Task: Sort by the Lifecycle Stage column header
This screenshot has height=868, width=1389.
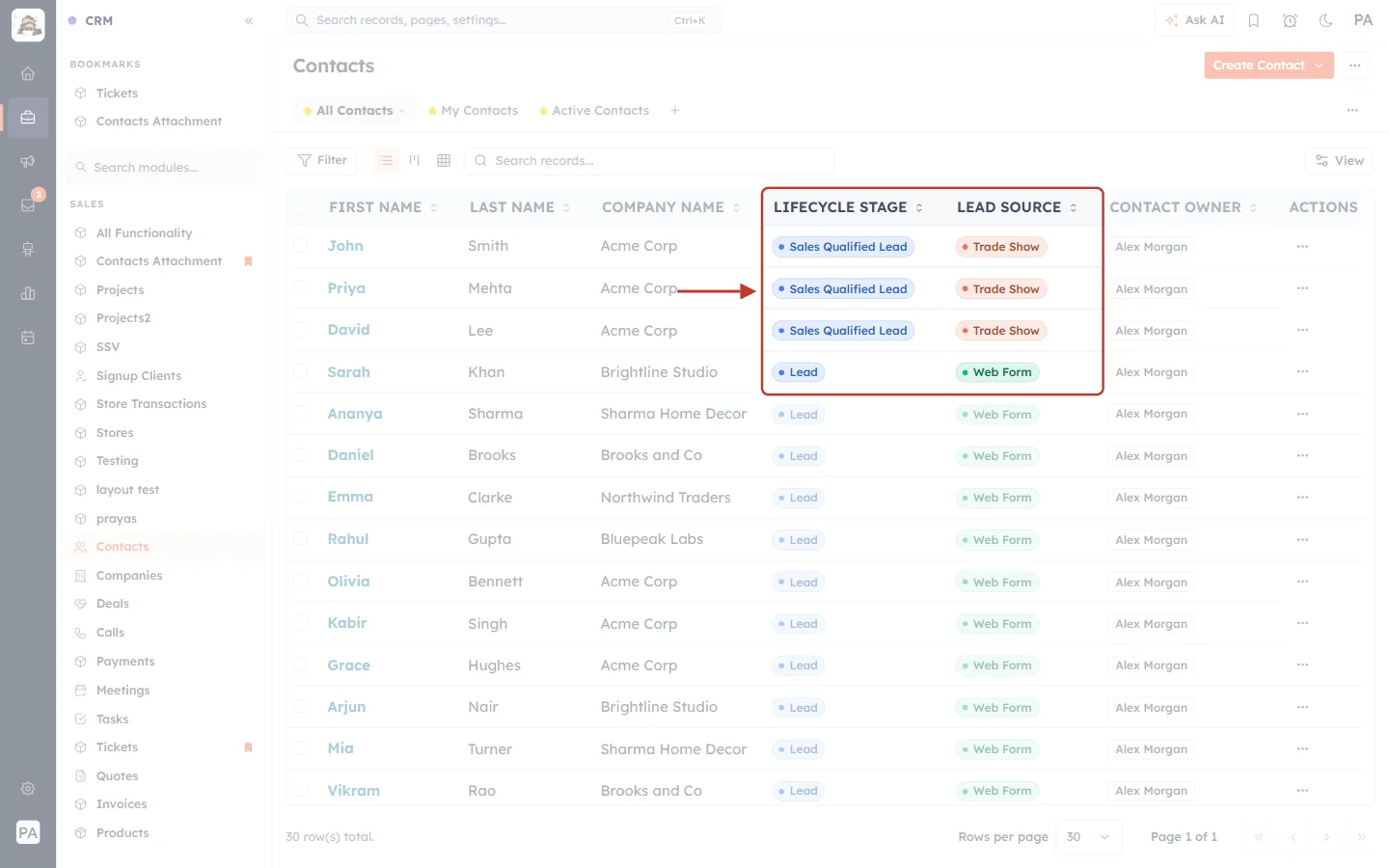Action: pyautogui.click(x=848, y=207)
